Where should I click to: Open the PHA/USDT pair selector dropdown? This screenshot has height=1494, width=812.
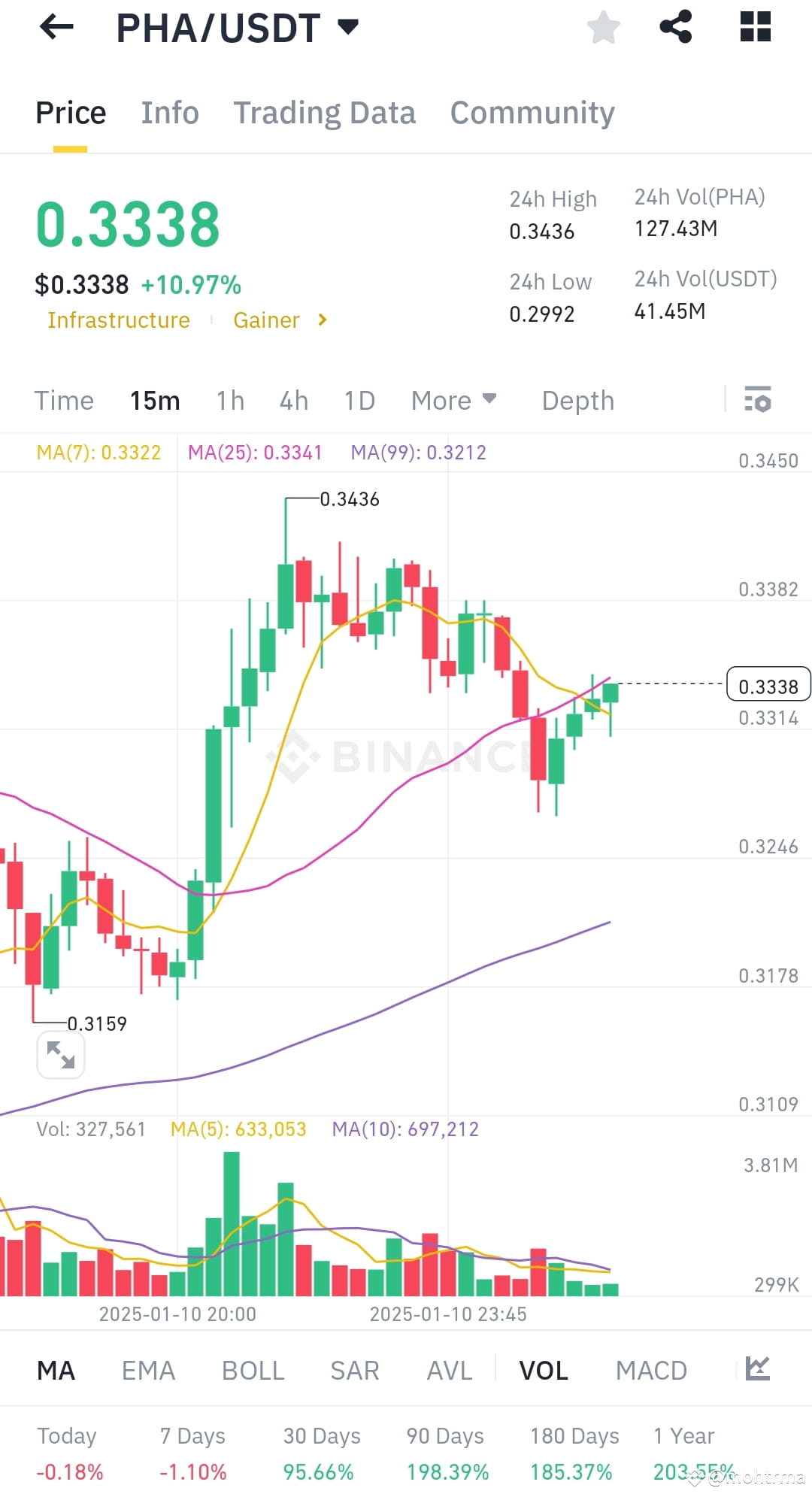(x=347, y=27)
